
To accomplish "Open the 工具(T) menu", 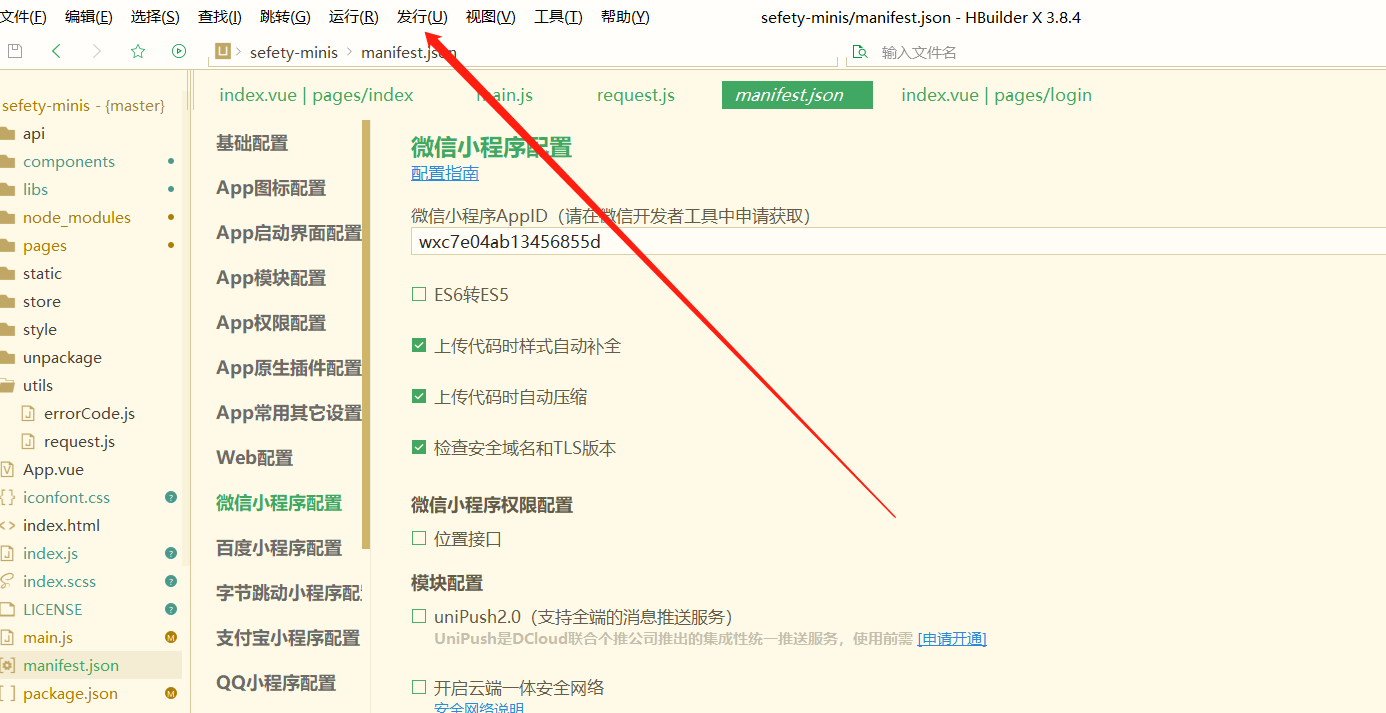I will (559, 17).
